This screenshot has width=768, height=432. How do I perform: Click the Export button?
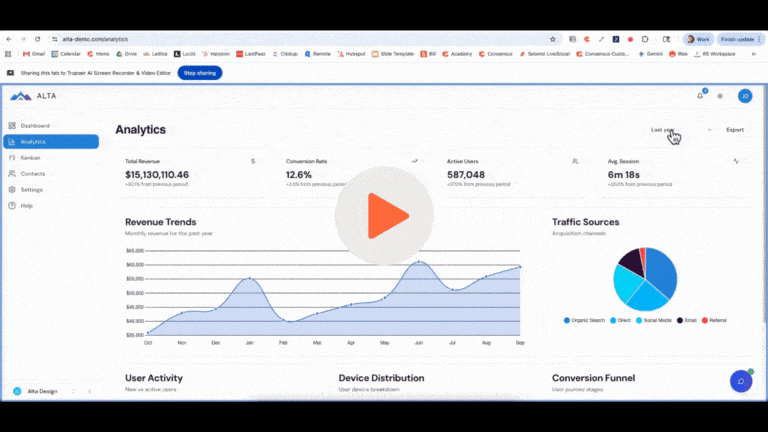pyautogui.click(x=735, y=130)
